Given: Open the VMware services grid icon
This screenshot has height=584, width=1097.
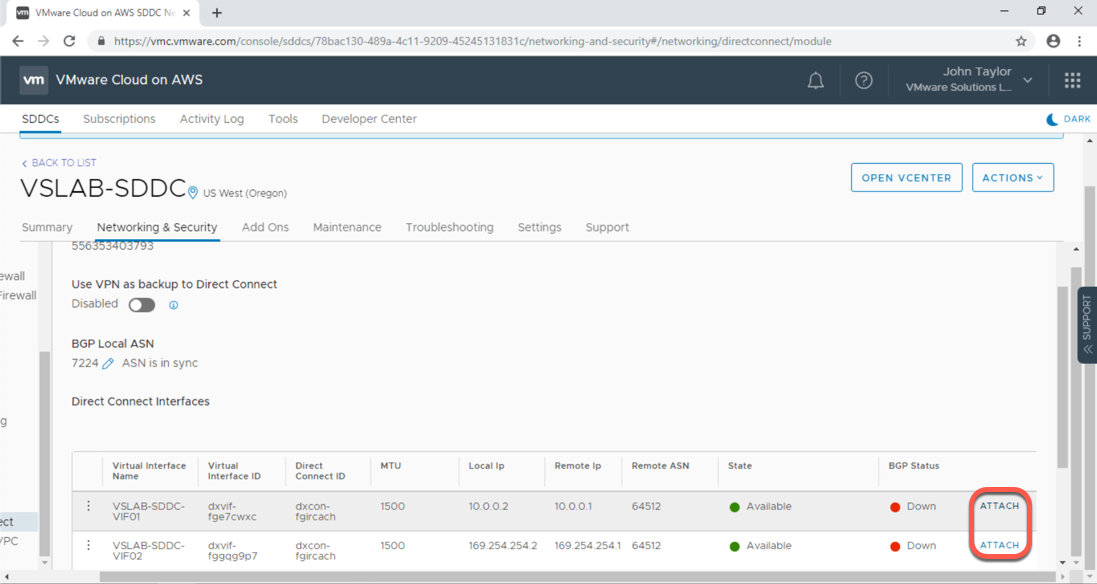Looking at the screenshot, I should [1072, 81].
